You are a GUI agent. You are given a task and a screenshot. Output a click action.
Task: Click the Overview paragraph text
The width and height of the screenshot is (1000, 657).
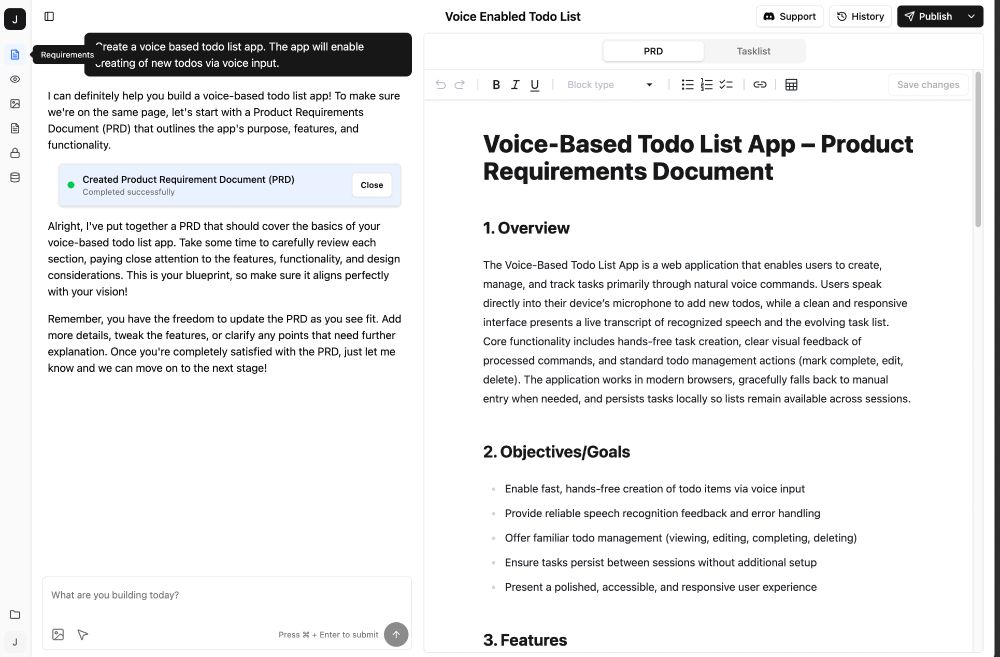coord(696,332)
